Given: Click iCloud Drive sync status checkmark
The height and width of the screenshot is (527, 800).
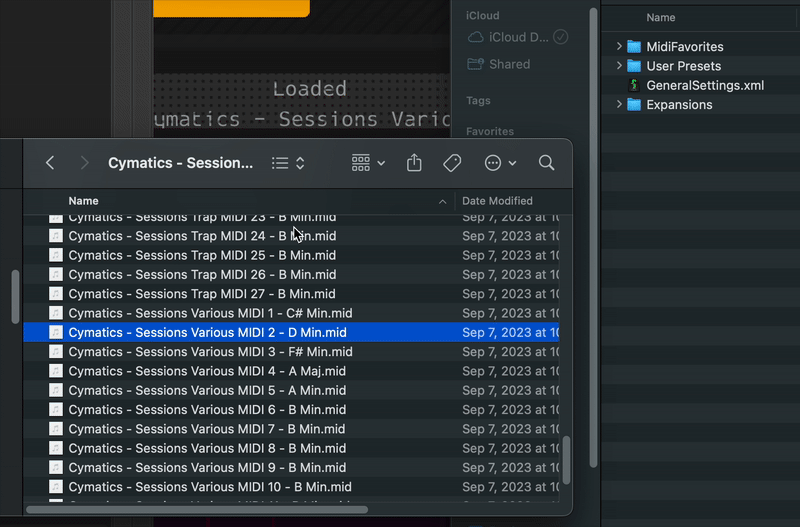Looking at the screenshot, I should (x=561, y=37).
